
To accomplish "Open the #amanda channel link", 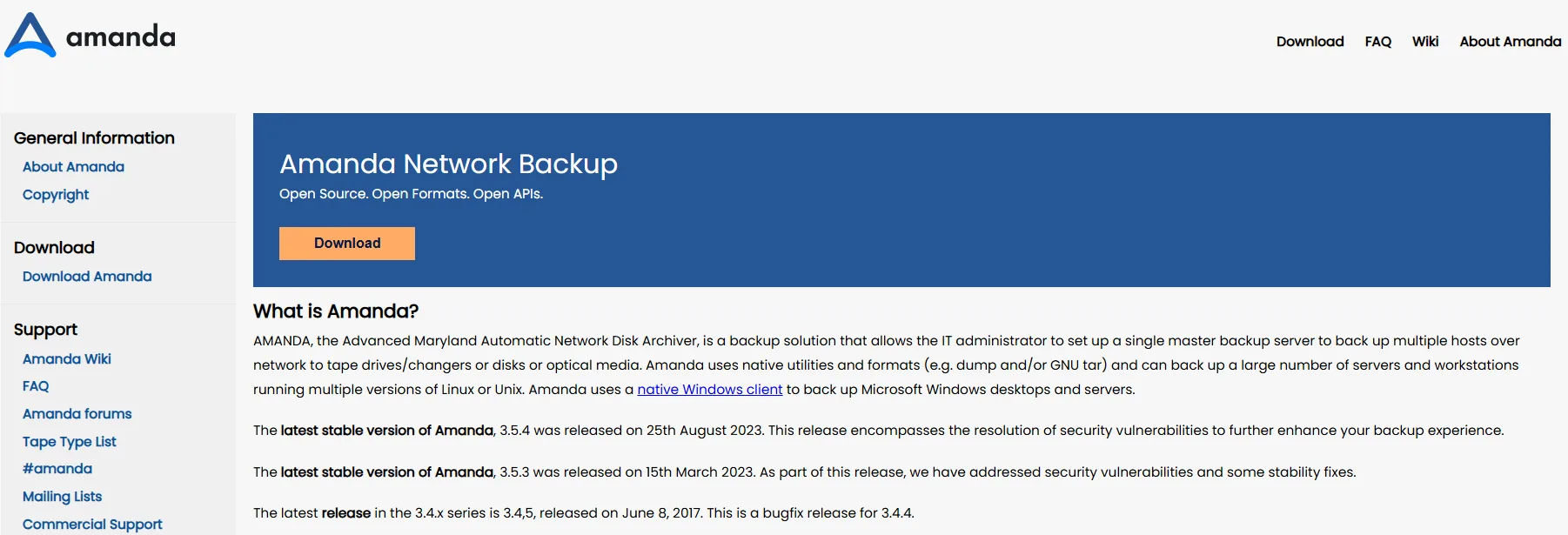I will tap(57, 469).
